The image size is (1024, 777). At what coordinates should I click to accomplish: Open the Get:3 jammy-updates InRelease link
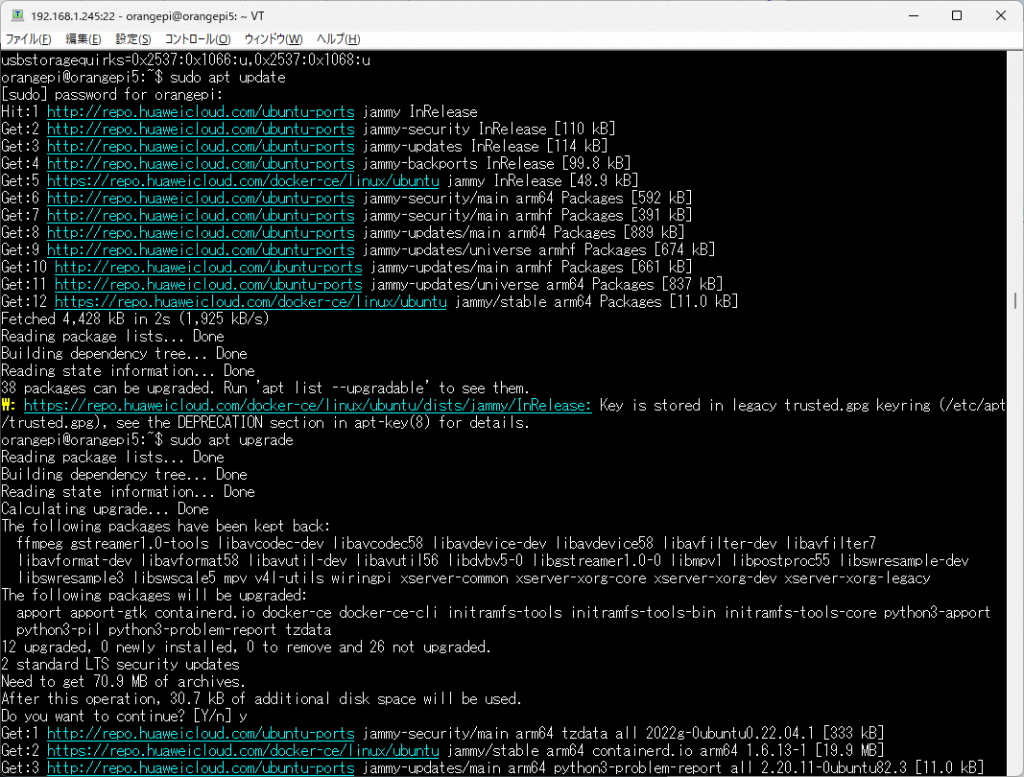[200, 146]
